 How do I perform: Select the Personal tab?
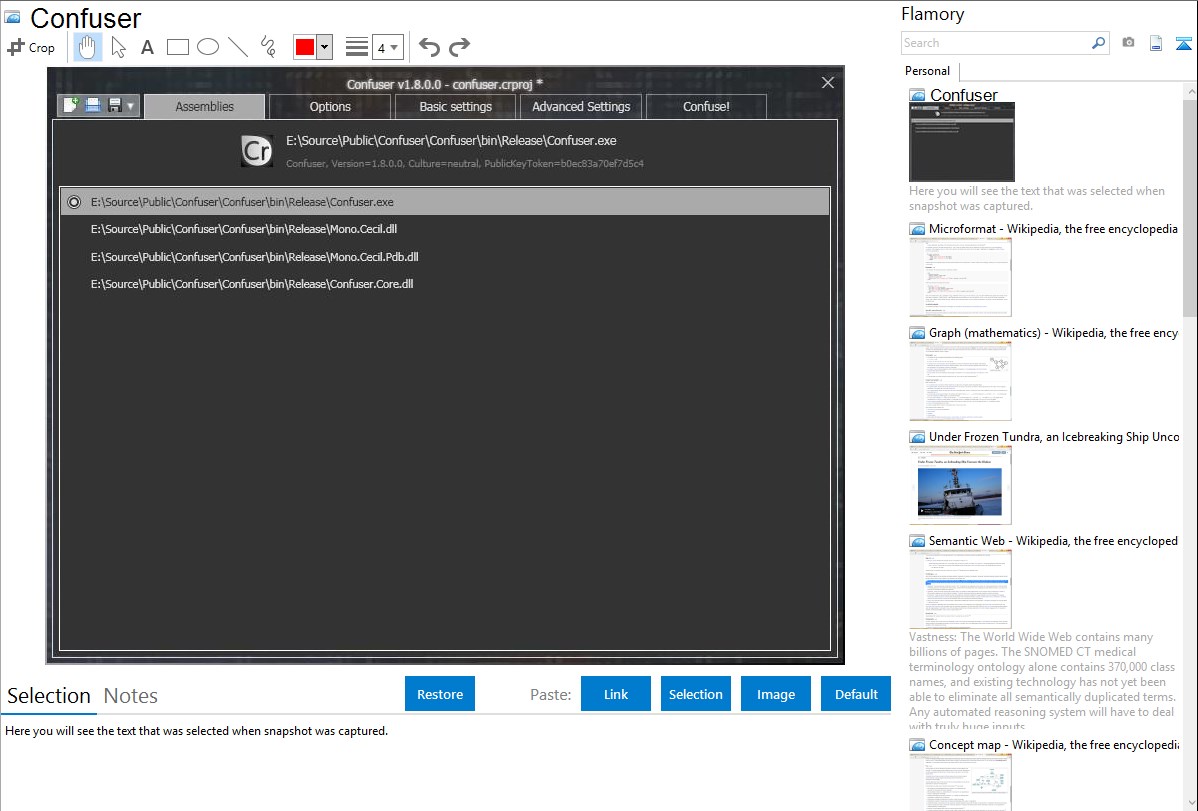click(x=928, y=71)
